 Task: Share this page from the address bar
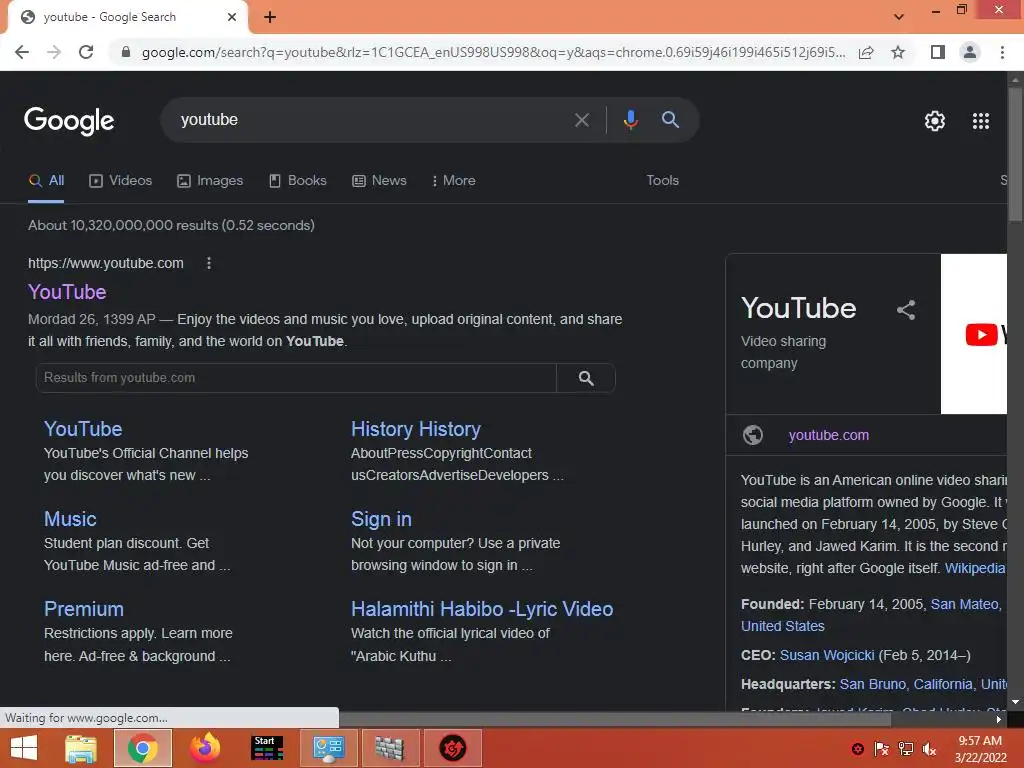point(866,52)
